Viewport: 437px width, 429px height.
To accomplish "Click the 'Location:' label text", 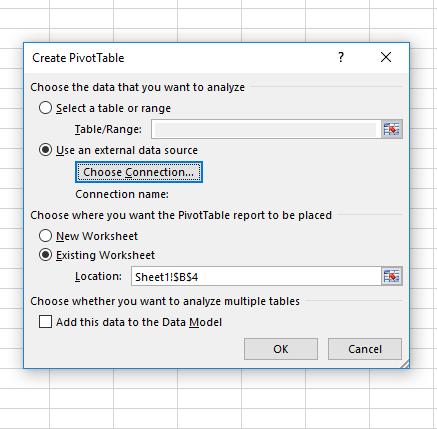I will coord(98,276).
